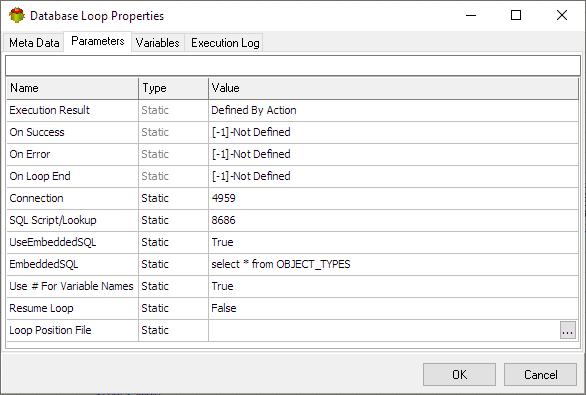Click the Static type of UseEmbeddedSQL row
Image resolution: width=586 pixels, height=395 pixels.
155,243
